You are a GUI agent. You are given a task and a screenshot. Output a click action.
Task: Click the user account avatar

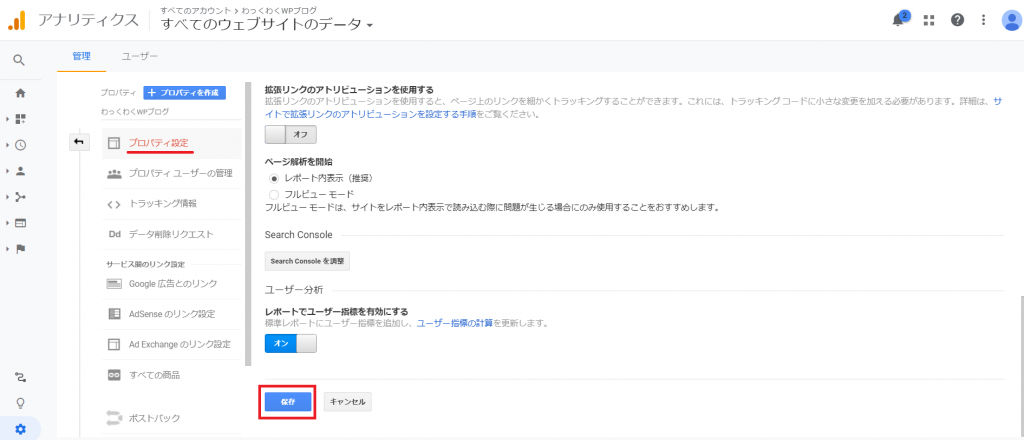pyautogui.click(x=1010, y=20)
